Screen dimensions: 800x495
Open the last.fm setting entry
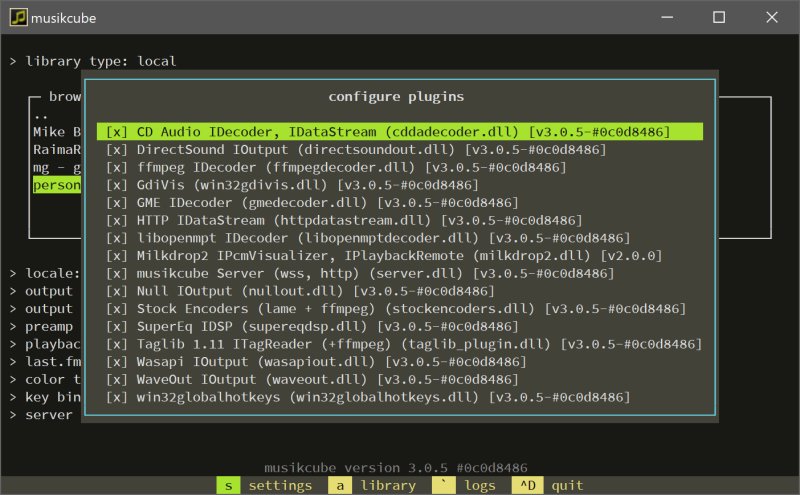(x=45, y=362)
